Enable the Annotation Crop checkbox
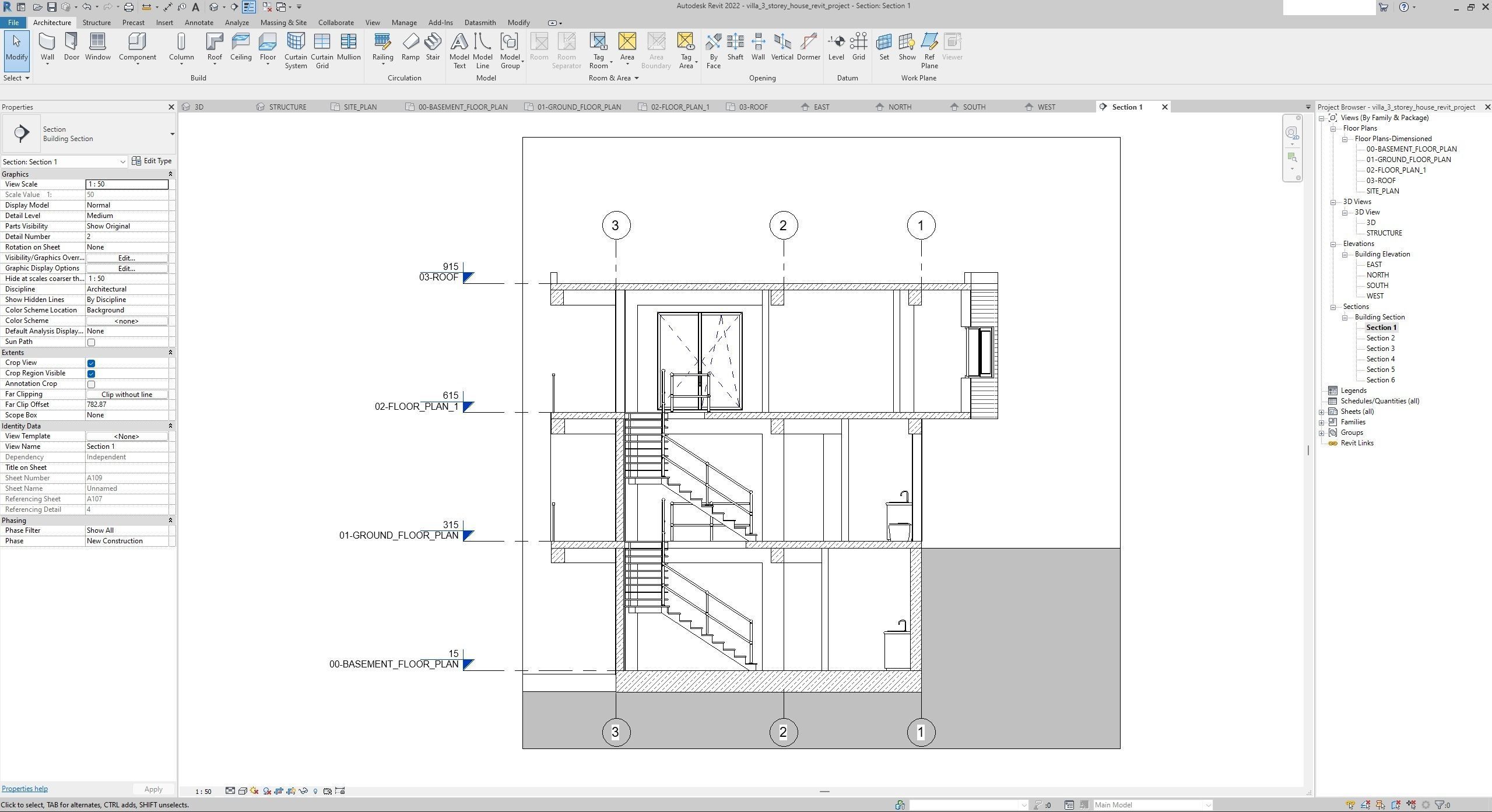The height and width of the screenshot is (812, 1492). click(91, 384)
